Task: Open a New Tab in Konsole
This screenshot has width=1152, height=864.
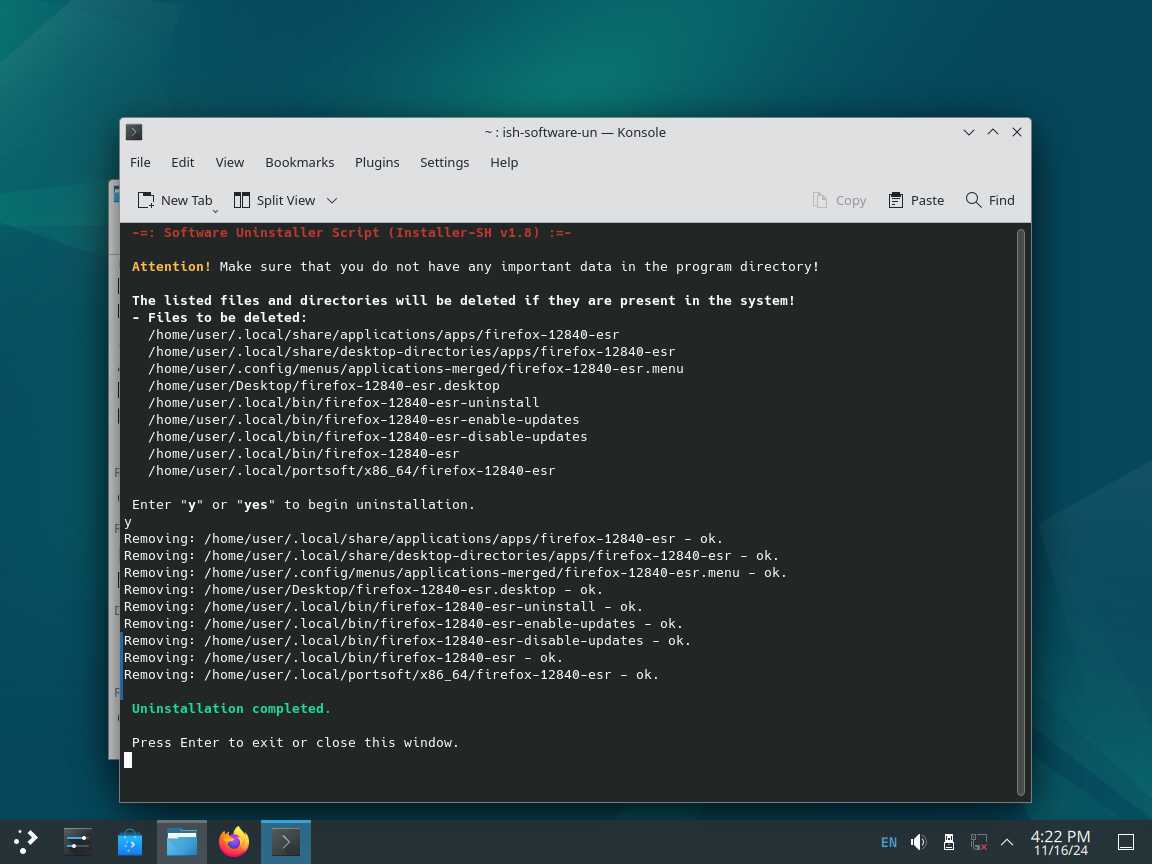Action: point(175,201)
